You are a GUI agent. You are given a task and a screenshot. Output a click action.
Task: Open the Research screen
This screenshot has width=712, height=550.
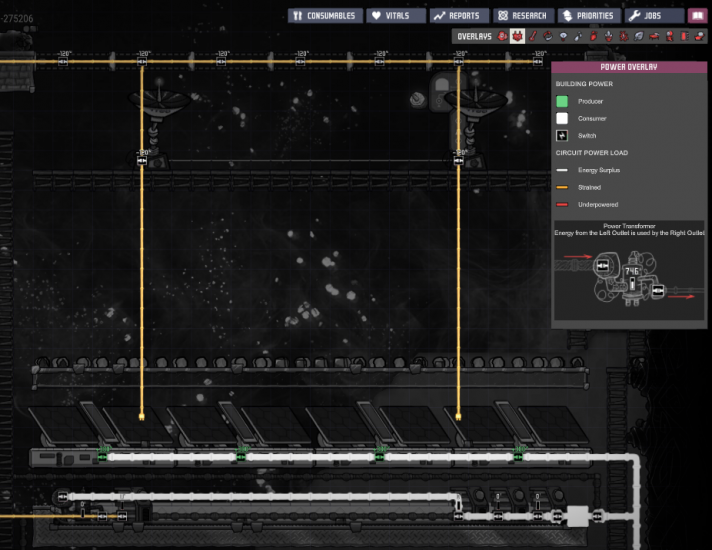[x=524, y=15]
